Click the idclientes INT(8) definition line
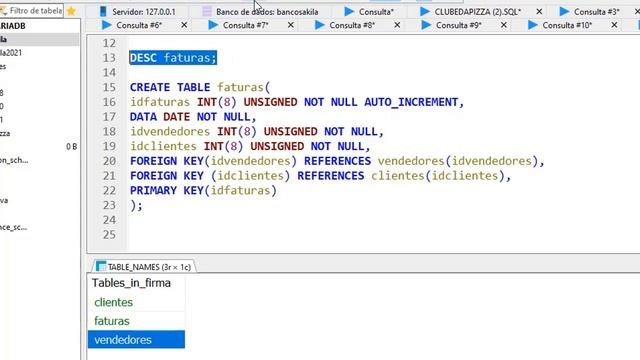640x360 pixels. (x=250, y=146)
